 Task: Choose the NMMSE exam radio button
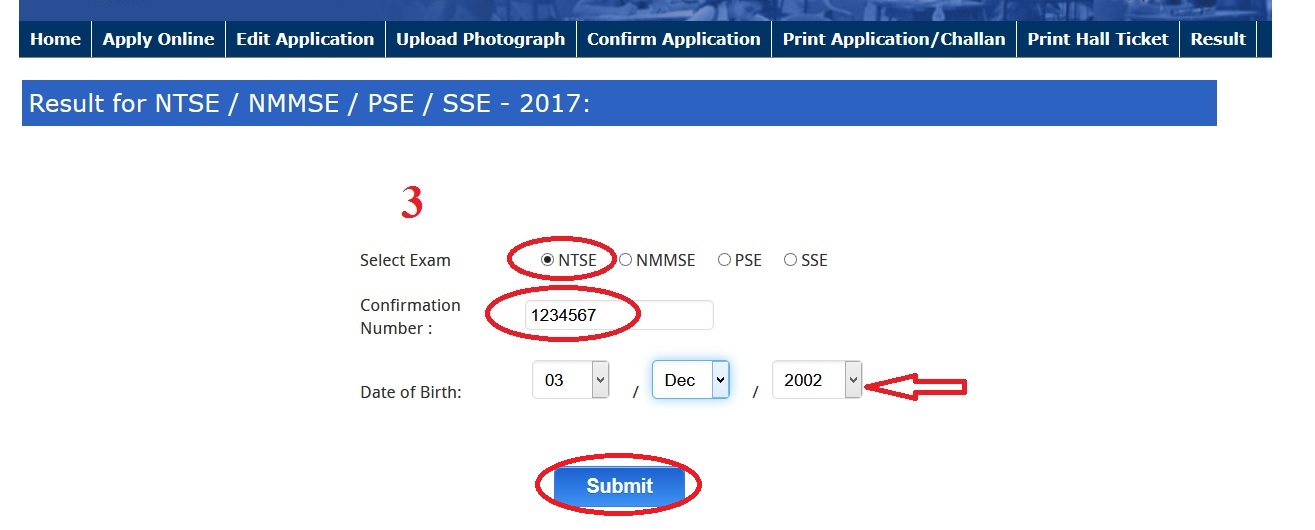(625, 260)
